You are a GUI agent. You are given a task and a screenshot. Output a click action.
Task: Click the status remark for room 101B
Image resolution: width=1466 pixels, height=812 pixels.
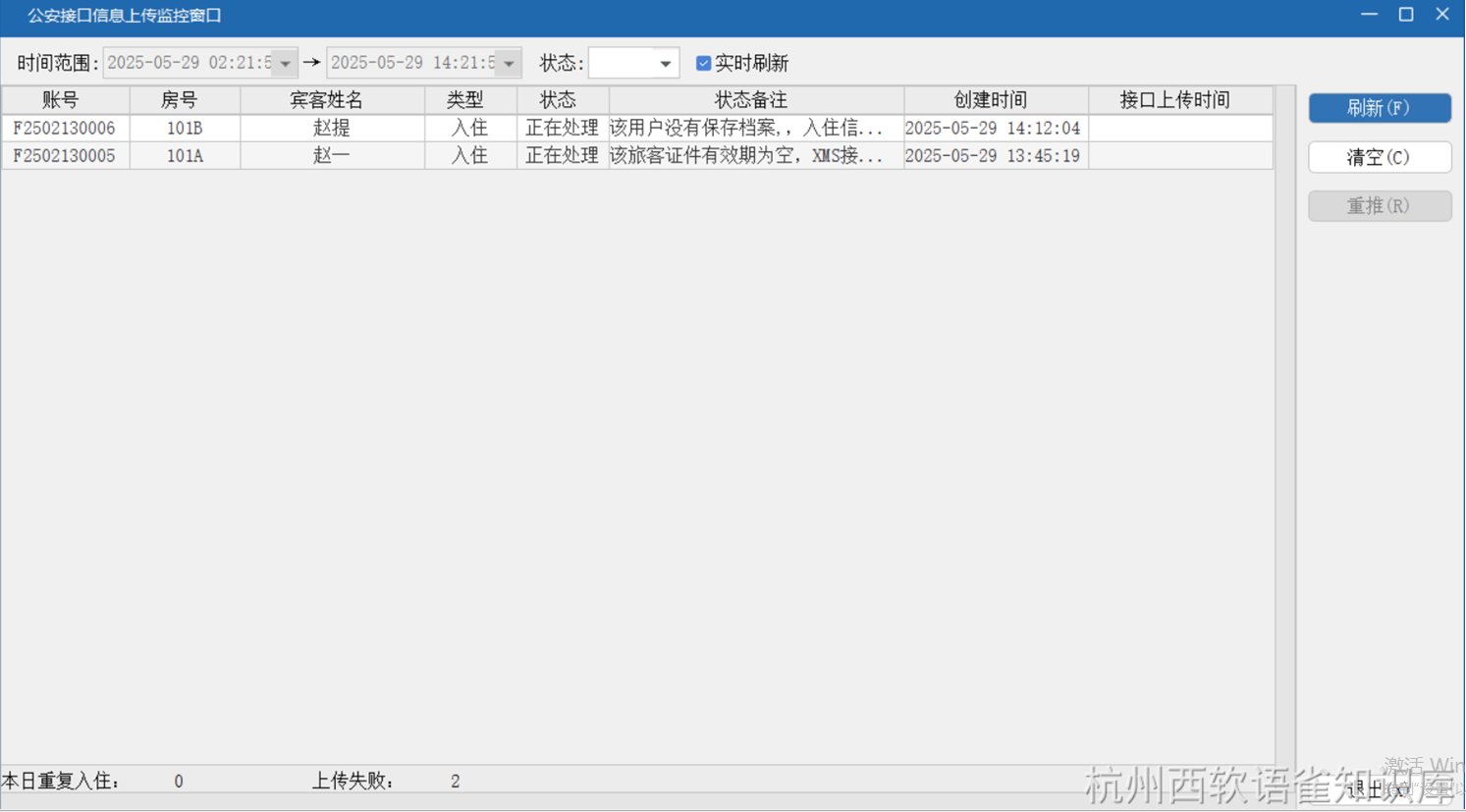[x=746, y=129]
